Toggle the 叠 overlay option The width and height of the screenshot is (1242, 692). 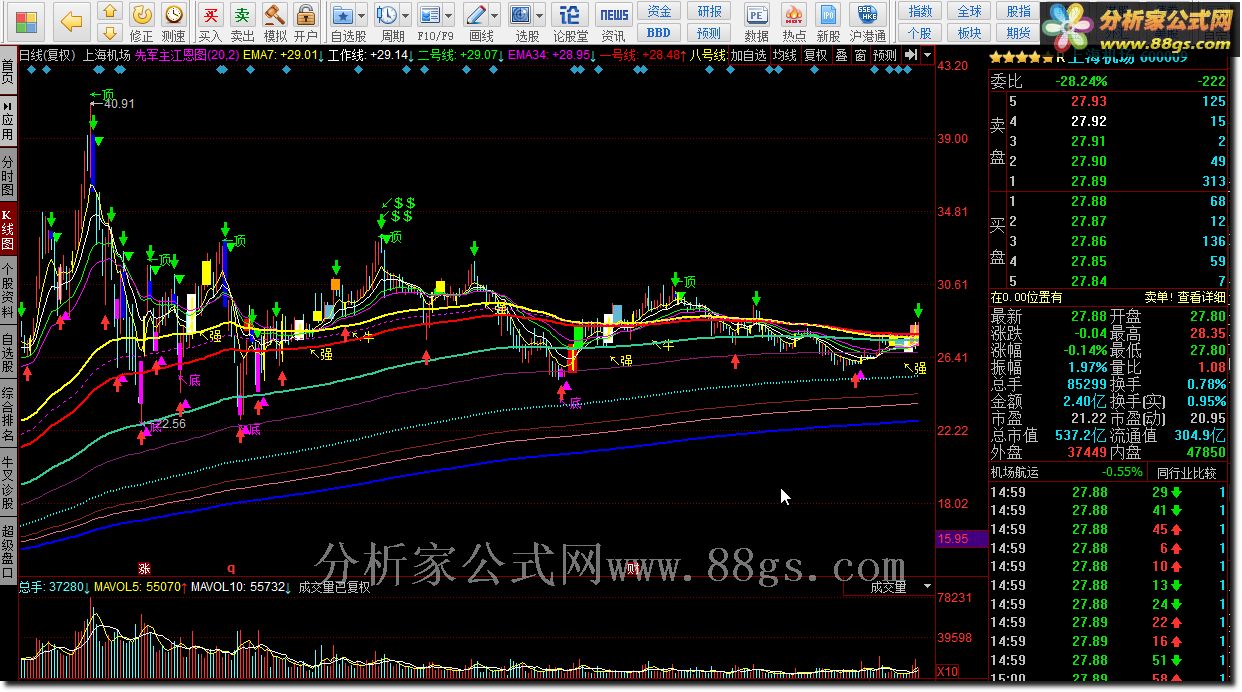pyautogui.click(x=841, y=55)
